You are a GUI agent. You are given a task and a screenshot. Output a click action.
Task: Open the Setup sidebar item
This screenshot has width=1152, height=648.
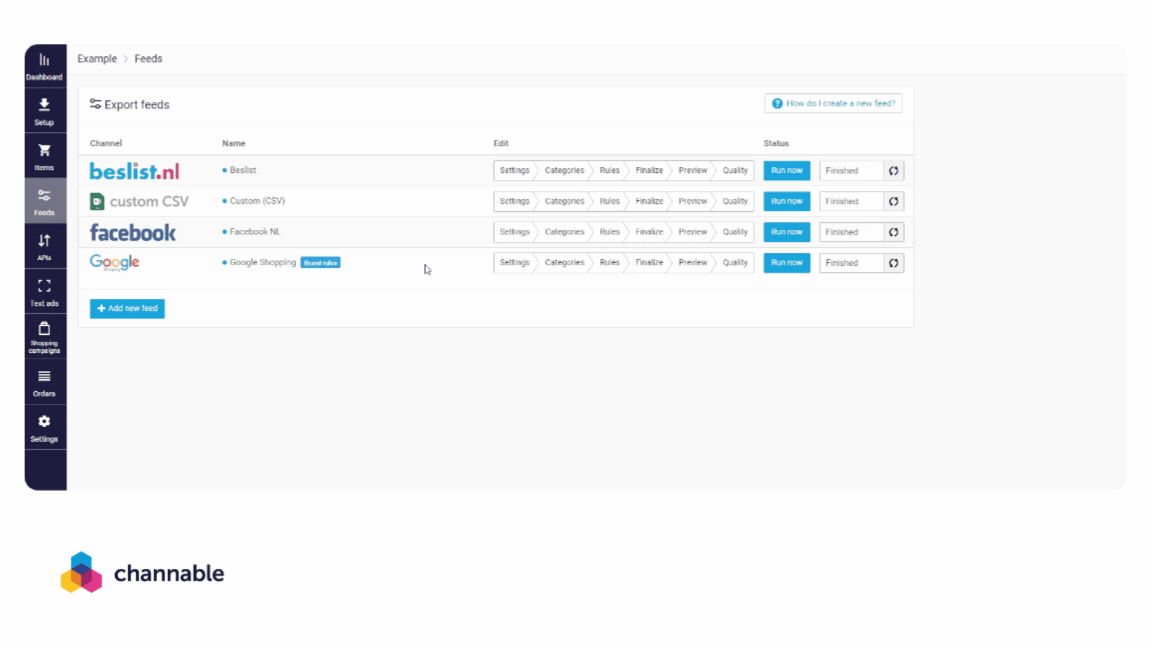click(x=44, y=112)
